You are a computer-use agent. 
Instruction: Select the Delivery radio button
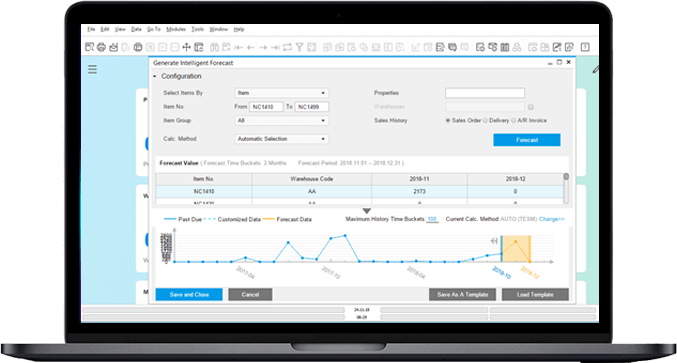click(485, 120)
